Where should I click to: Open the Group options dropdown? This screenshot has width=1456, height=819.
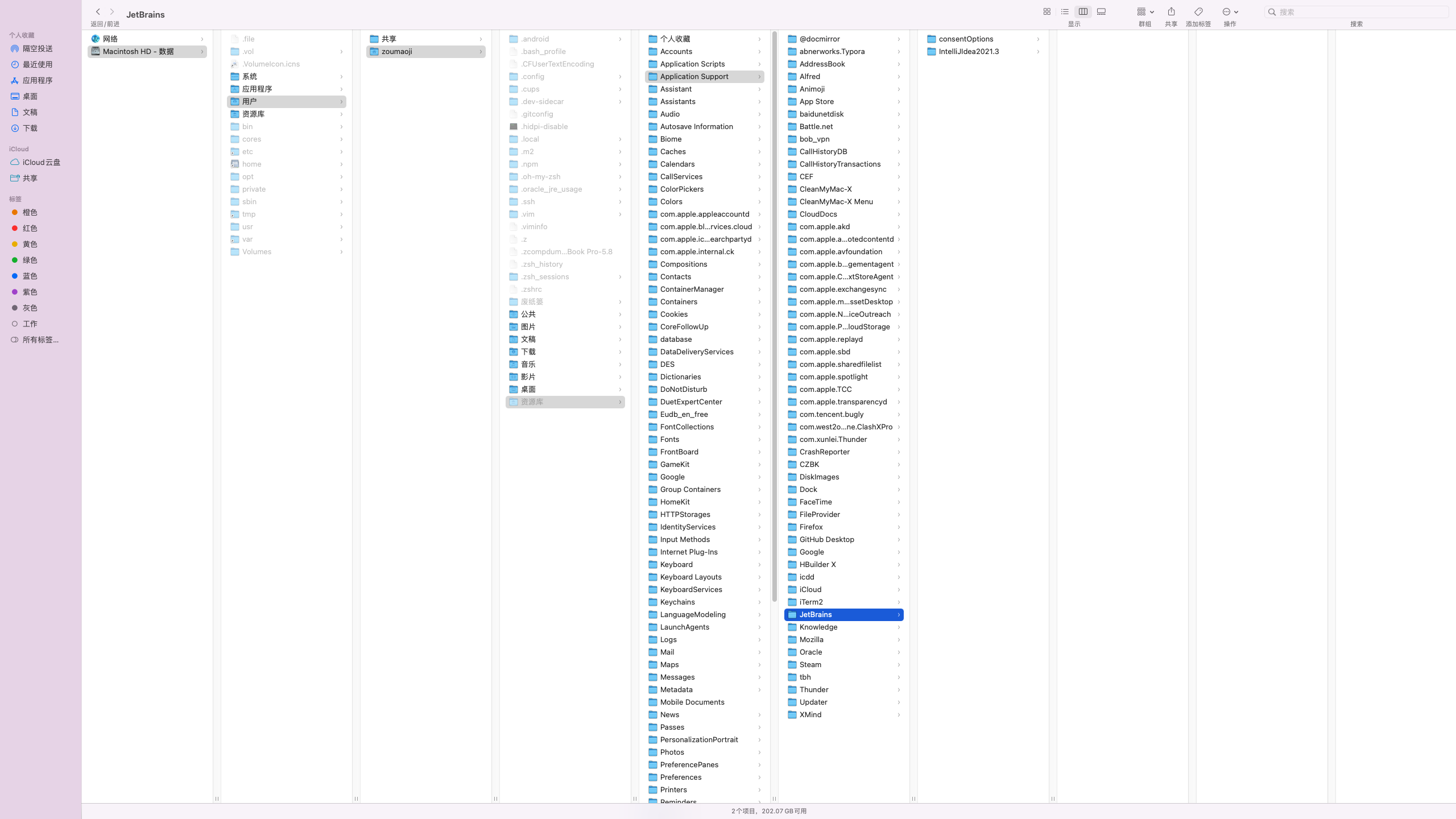(1145, 11)
